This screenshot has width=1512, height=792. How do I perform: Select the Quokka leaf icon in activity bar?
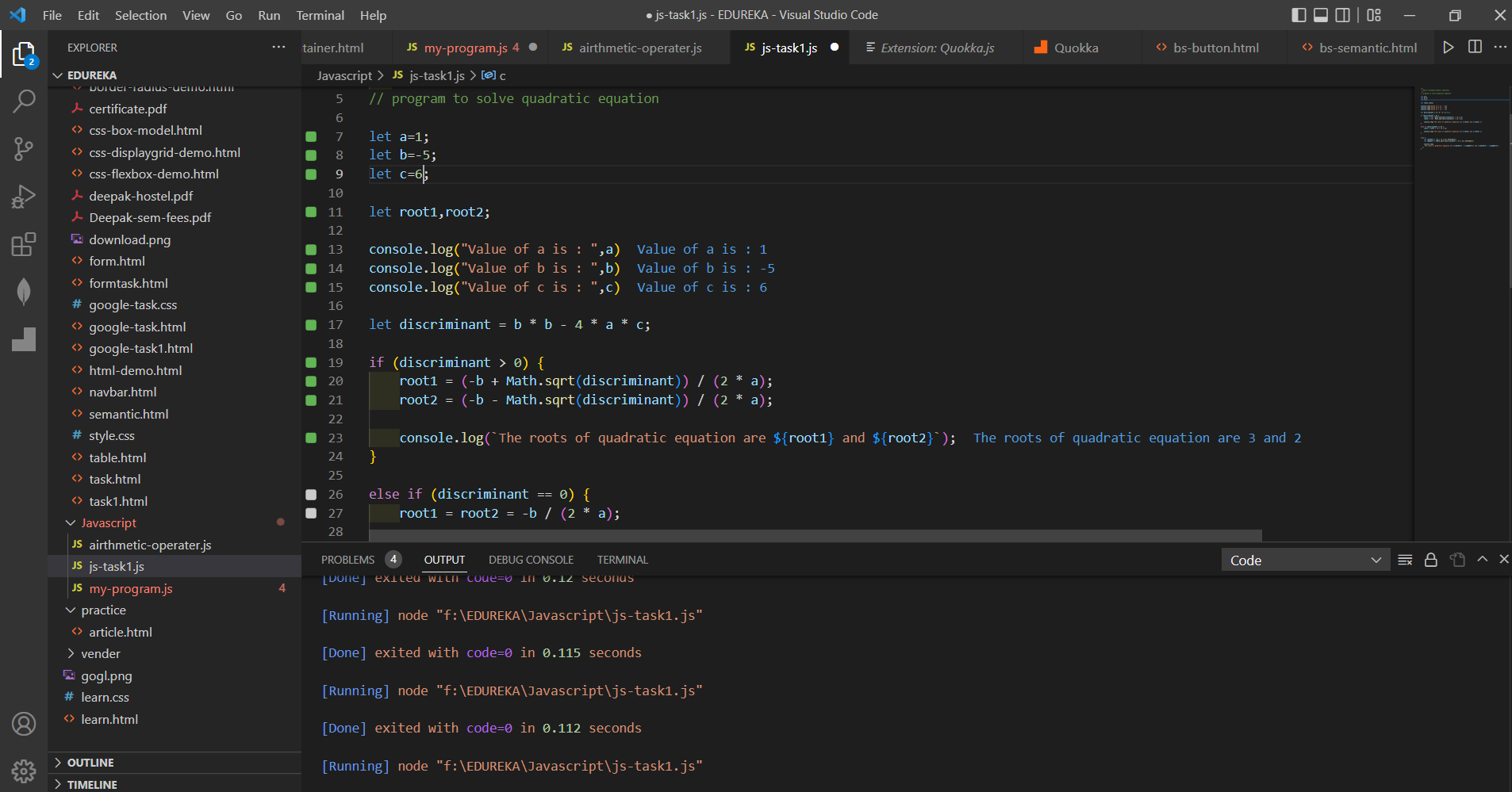tap(24, 292)
